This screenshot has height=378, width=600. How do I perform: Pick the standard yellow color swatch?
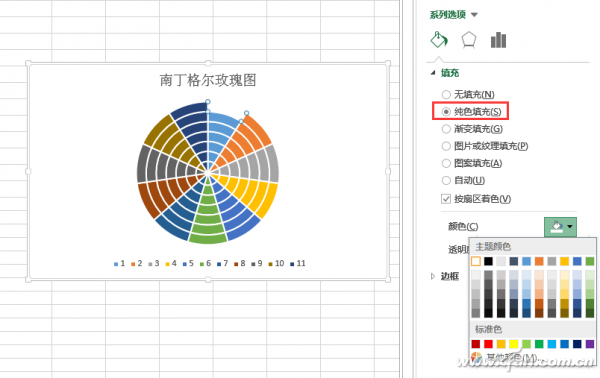[514, 344]
